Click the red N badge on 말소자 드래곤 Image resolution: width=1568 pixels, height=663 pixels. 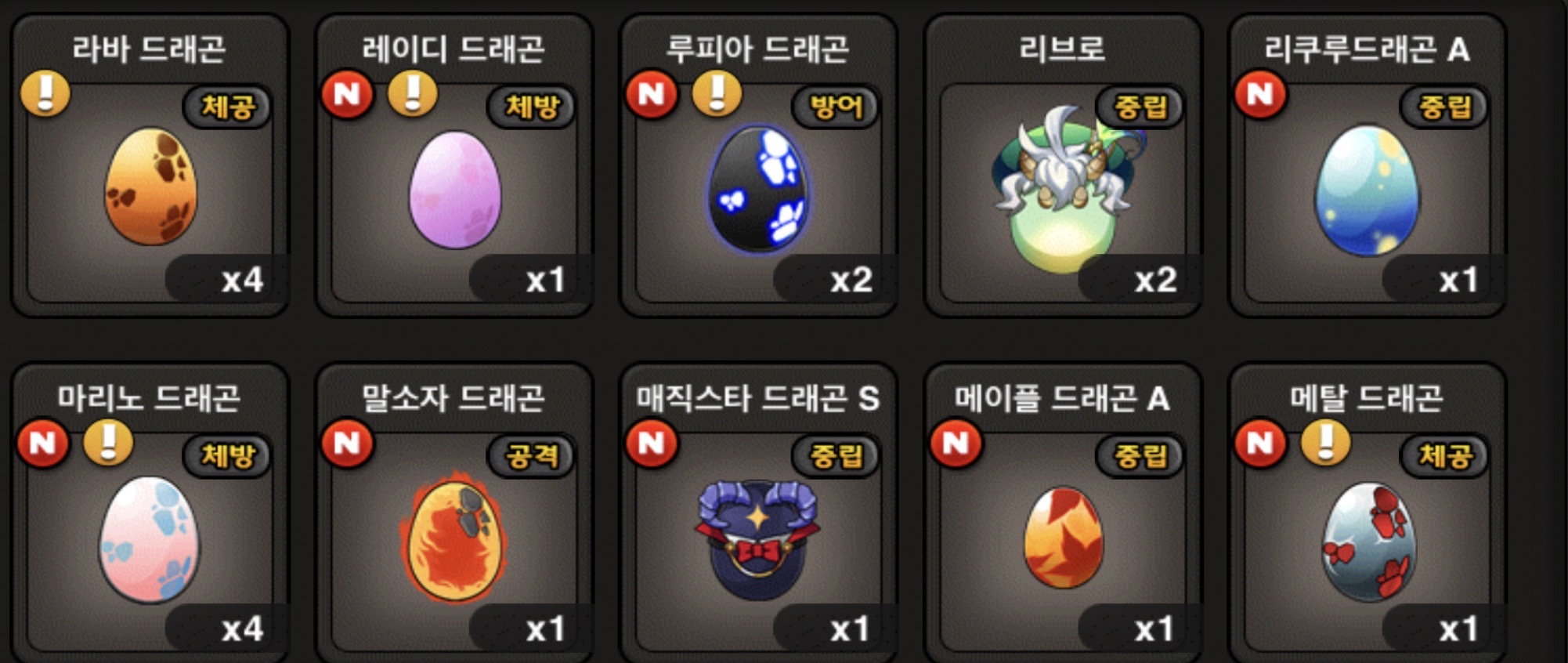[347, 443]
